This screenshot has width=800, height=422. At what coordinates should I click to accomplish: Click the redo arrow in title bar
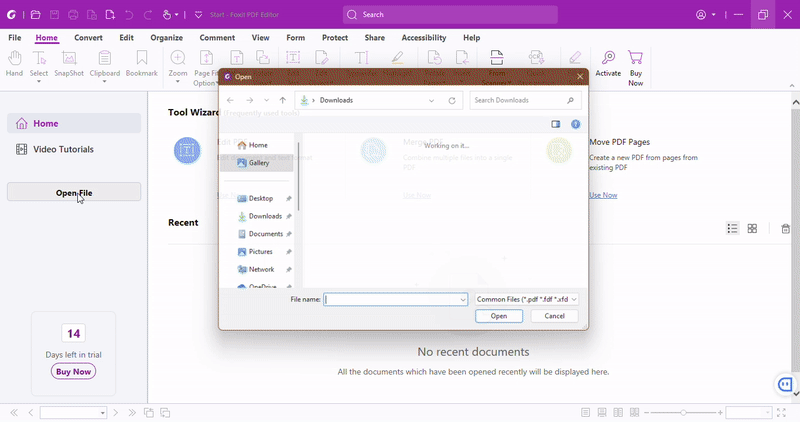(x=148, y=15)
